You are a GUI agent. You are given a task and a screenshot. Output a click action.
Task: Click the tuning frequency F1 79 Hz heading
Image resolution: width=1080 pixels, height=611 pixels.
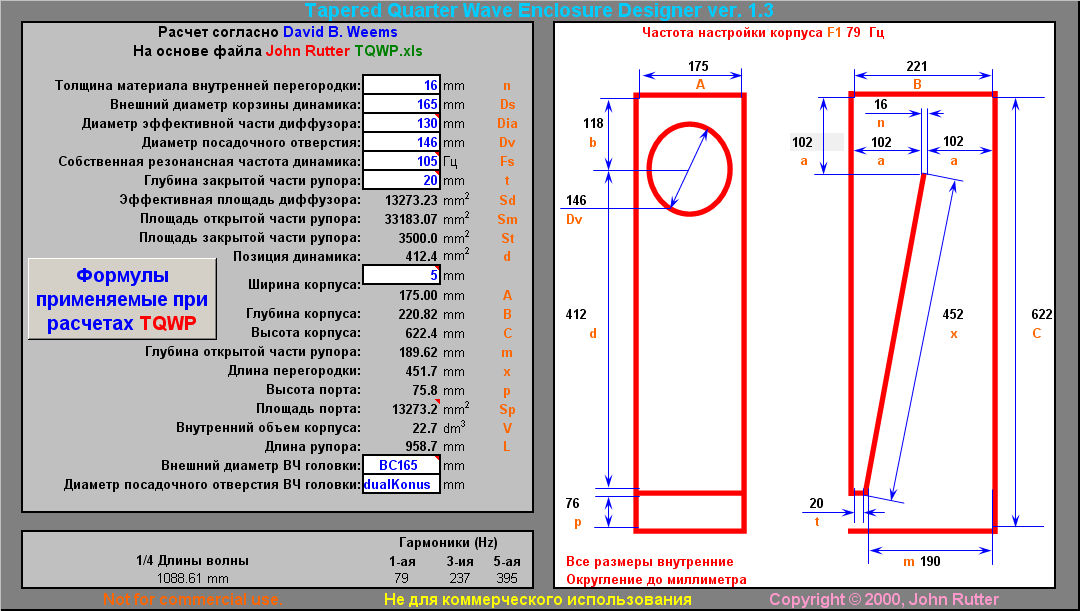coord(763,32)
